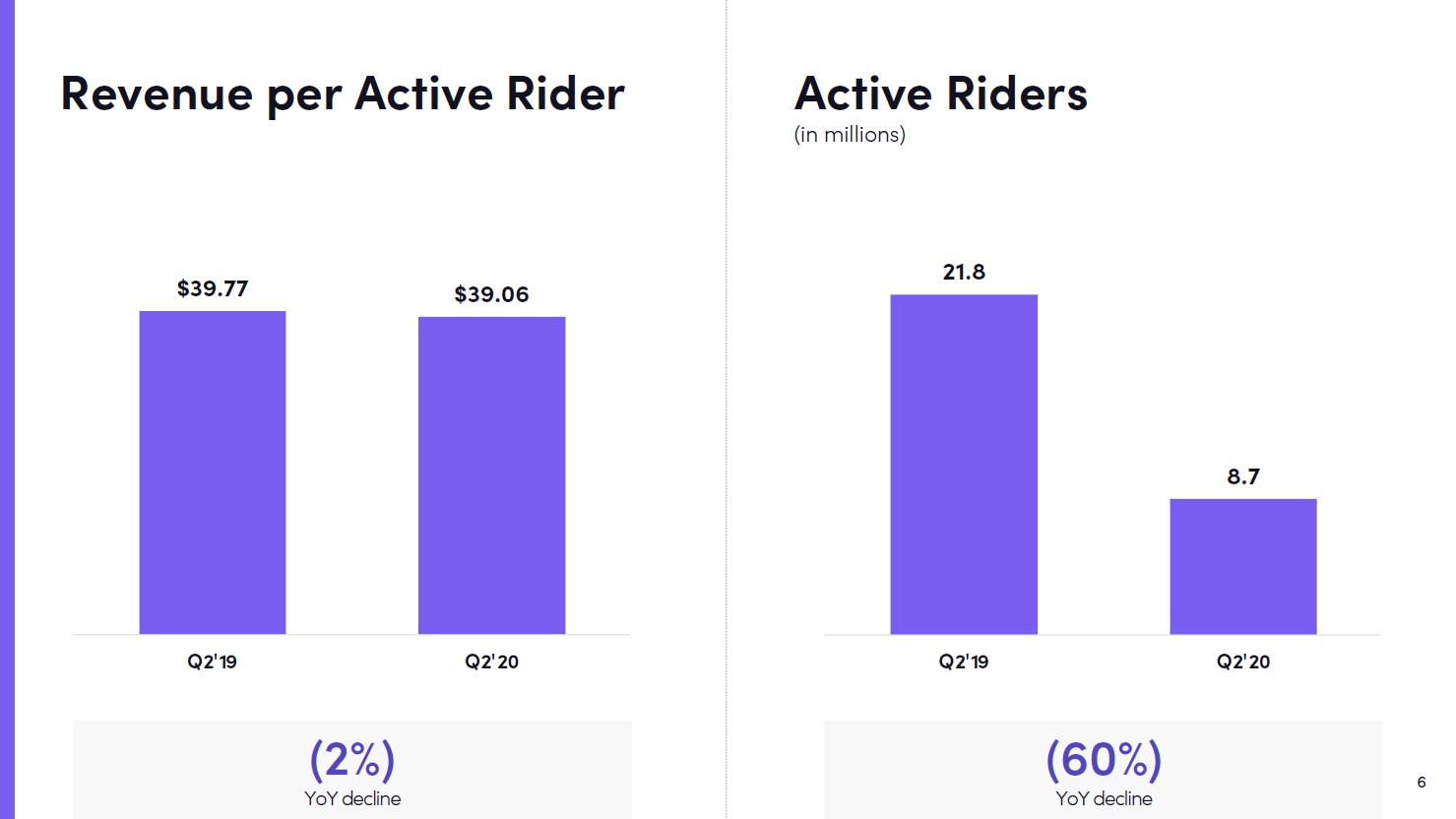Select the short Q2'20 Active Riders bar
Viewport: 1456px width, 819px height.
coord(1242,566)
